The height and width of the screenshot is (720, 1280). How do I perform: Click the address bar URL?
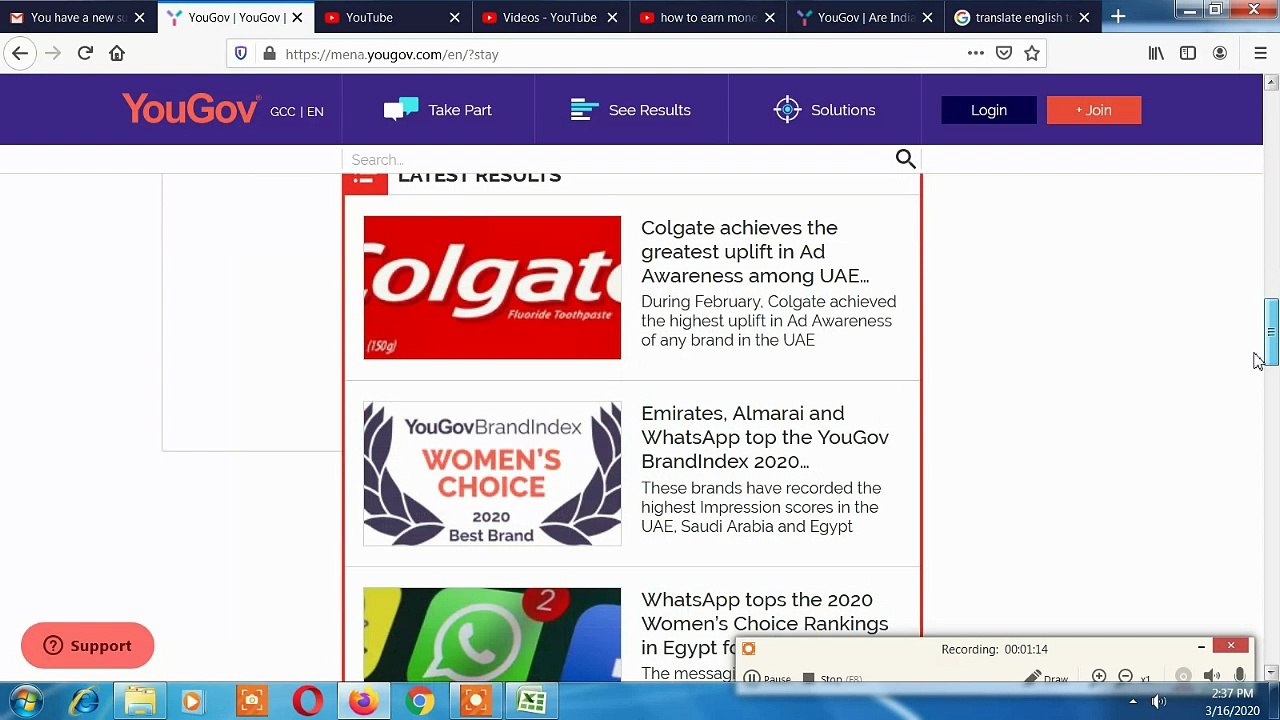pyautogui.click(x=392, y=54)
